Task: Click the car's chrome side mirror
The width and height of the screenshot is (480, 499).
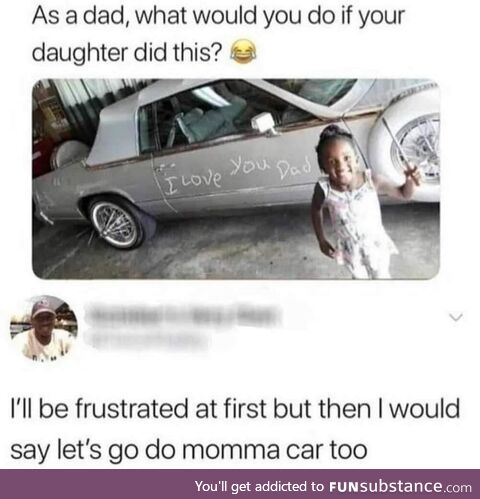Action: (x=264, y=124)
